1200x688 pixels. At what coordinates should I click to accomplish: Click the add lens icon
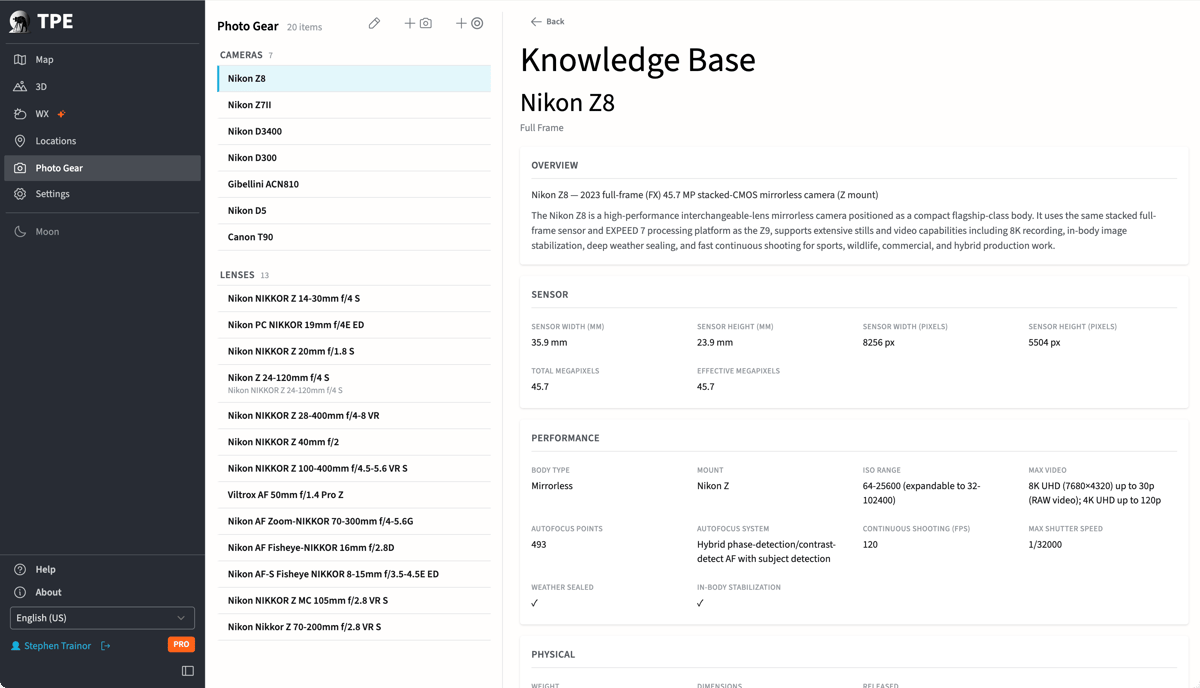470,23
